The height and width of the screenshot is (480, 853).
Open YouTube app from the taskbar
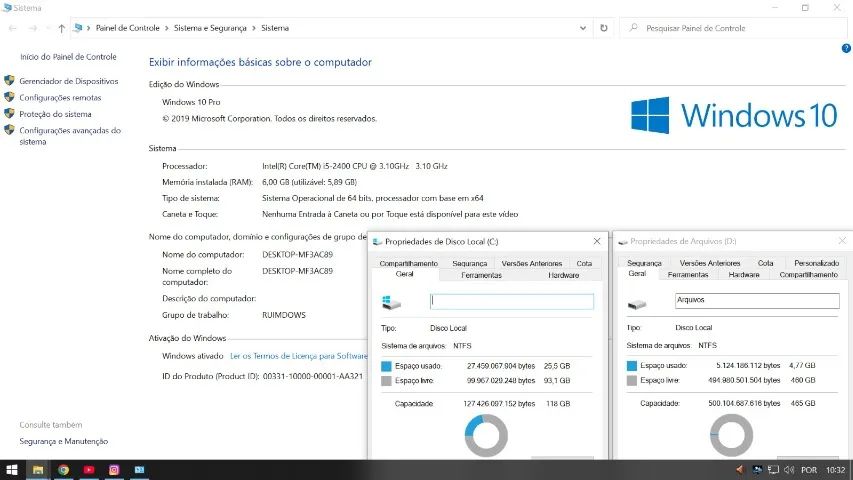coord(89,470)
